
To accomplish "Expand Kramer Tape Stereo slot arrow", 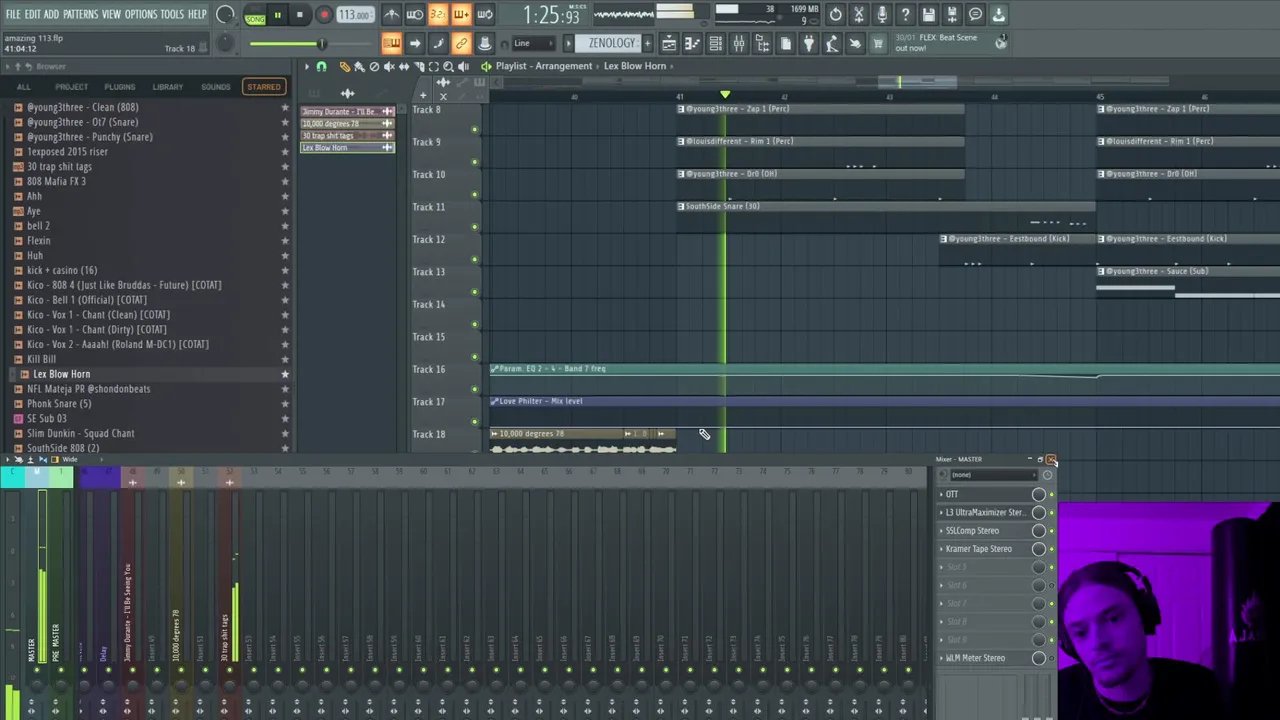I will (x=941, y=548).
